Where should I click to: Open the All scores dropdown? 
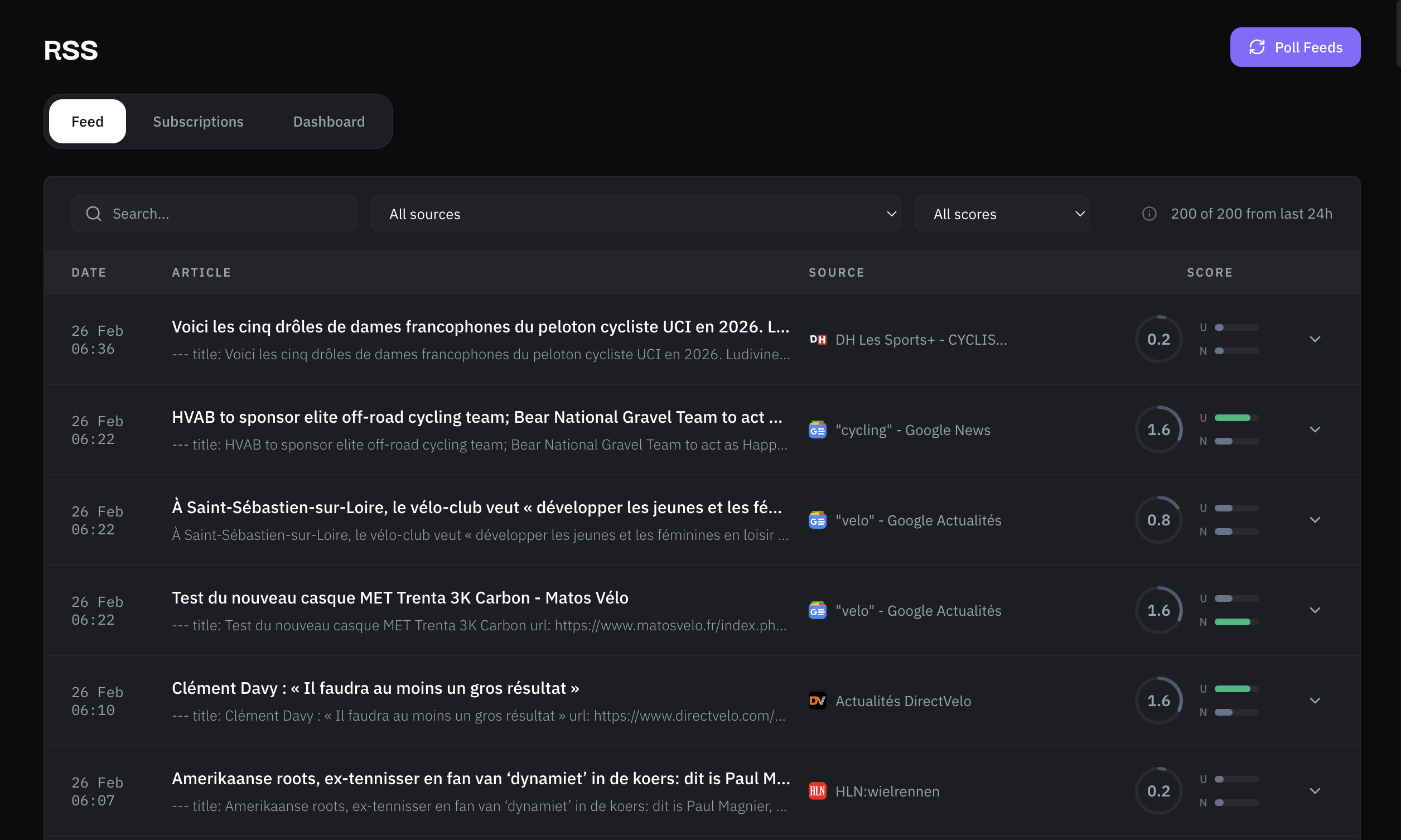point(1002,214)
